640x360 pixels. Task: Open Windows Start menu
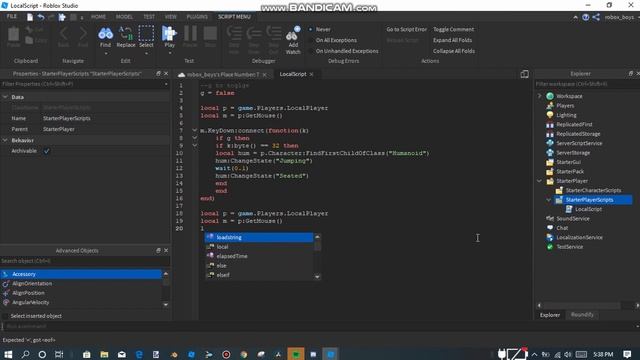pos(8,354)
